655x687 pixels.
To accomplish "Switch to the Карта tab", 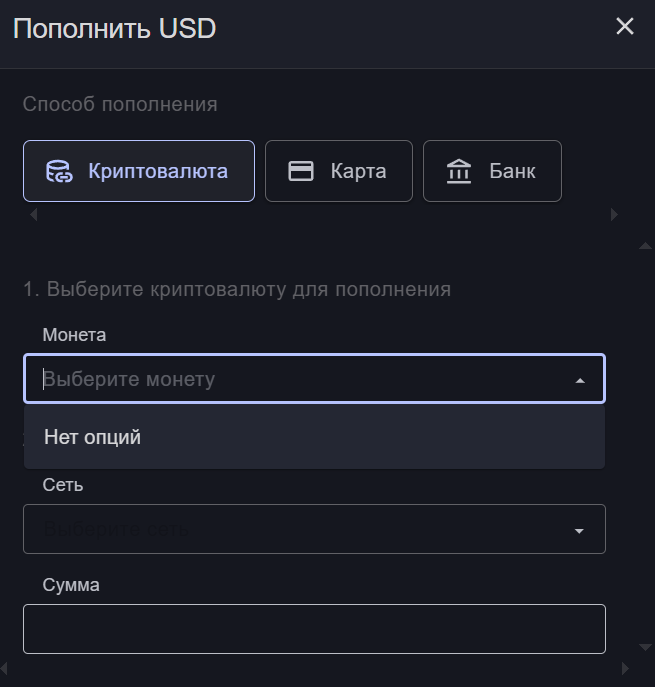I will click(x=339, y=171).
